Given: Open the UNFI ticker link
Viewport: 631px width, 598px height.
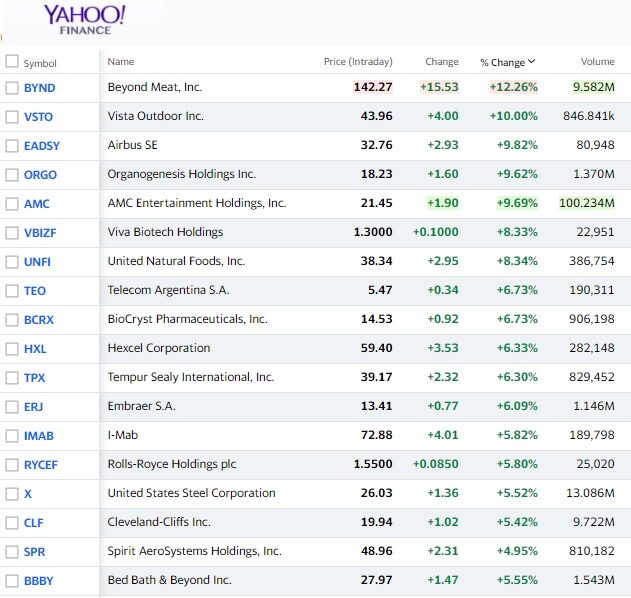Looking at the screenshot, I should pyautogui.click(x=37, y=262).
